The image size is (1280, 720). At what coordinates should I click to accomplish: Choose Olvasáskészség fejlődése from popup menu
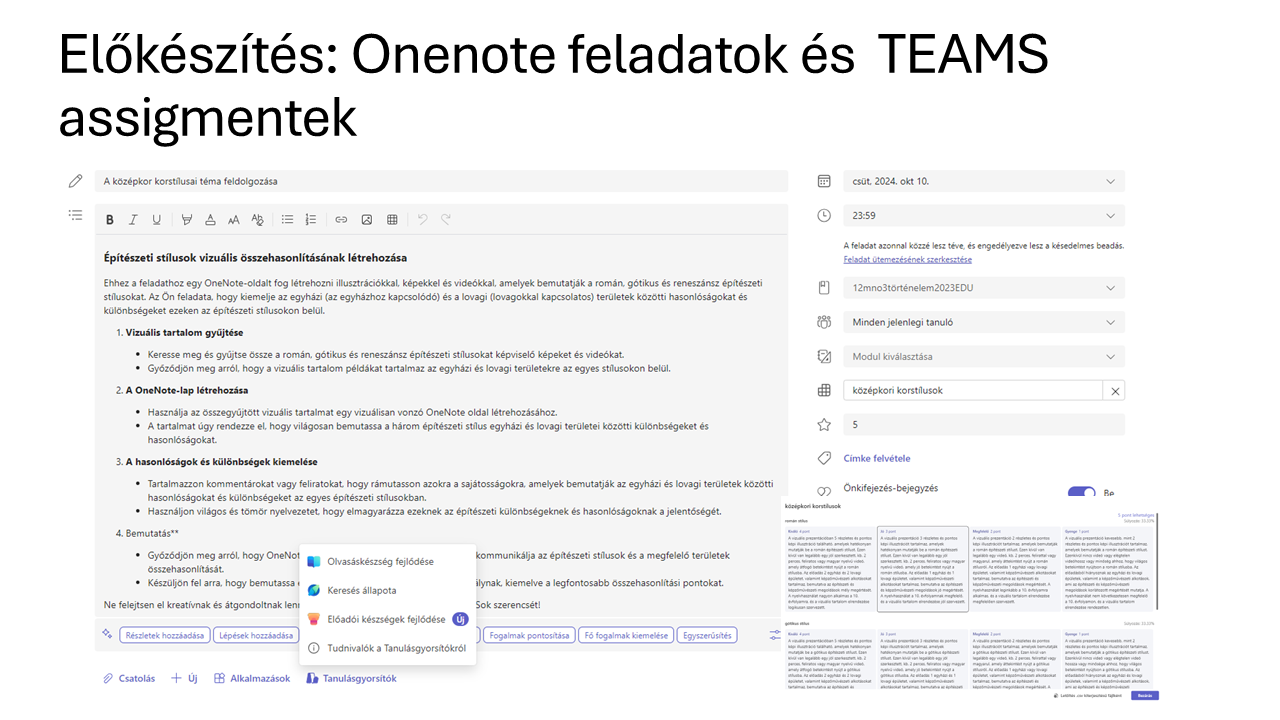point(380,562)
